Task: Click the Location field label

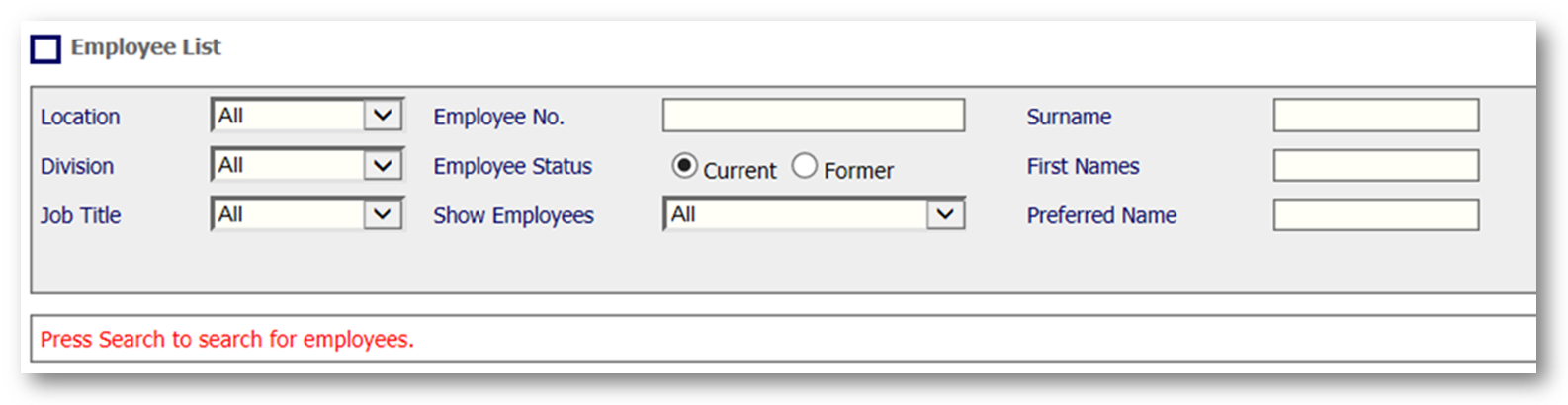Action: click(80, 117)
